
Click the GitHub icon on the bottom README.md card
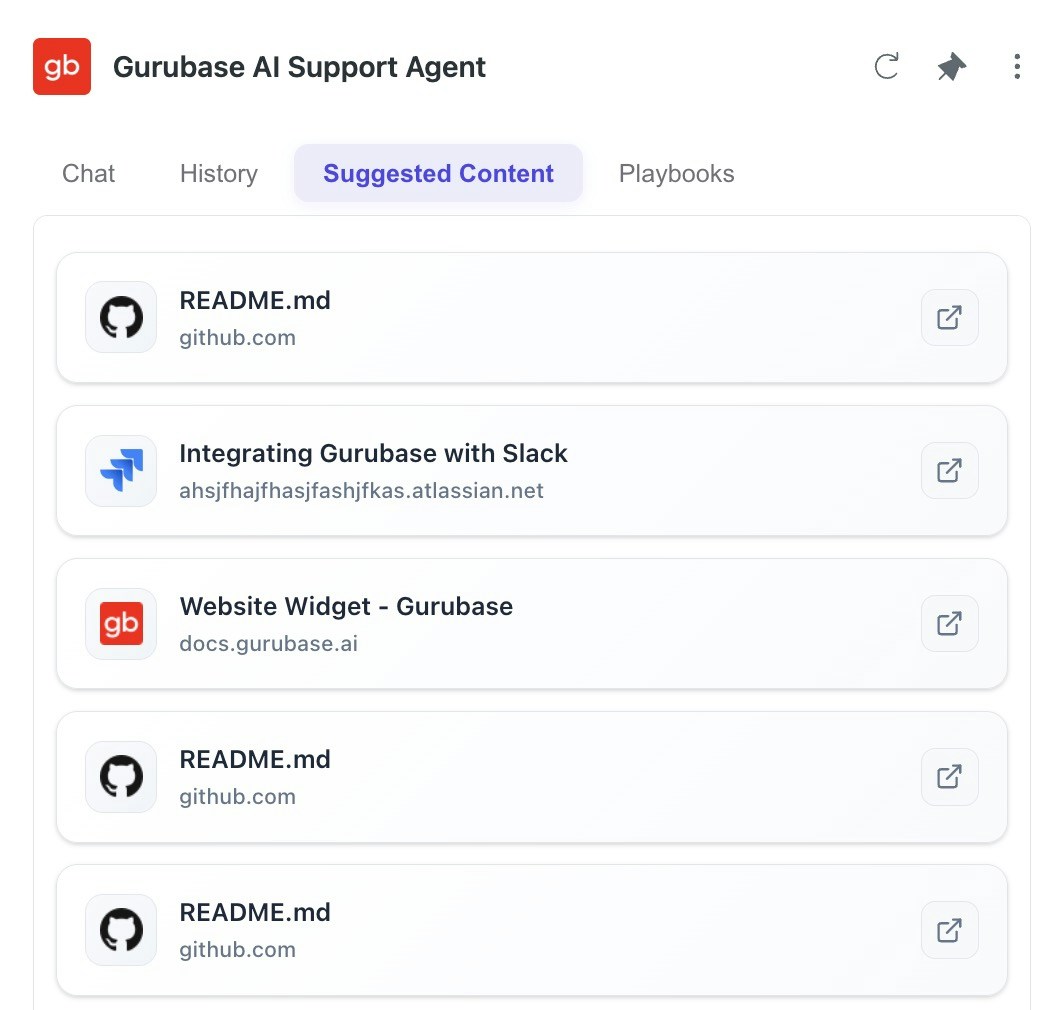pos(120,930)
